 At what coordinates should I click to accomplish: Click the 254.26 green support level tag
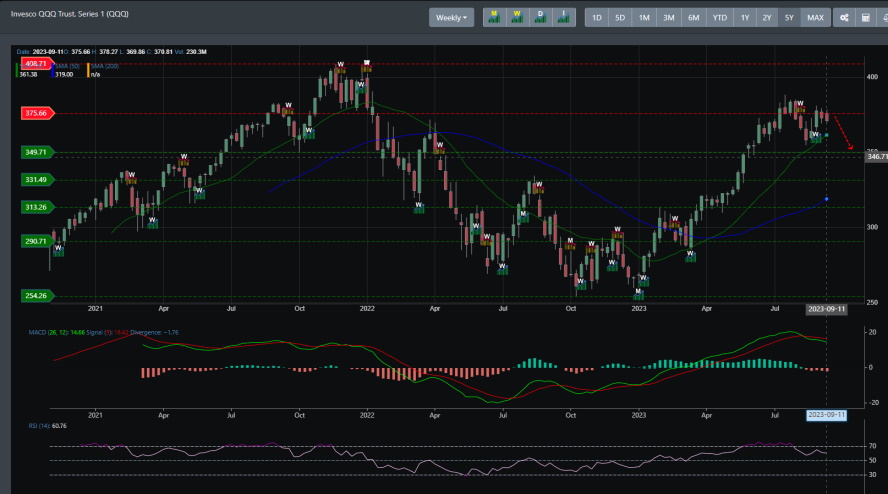[37, 296]
